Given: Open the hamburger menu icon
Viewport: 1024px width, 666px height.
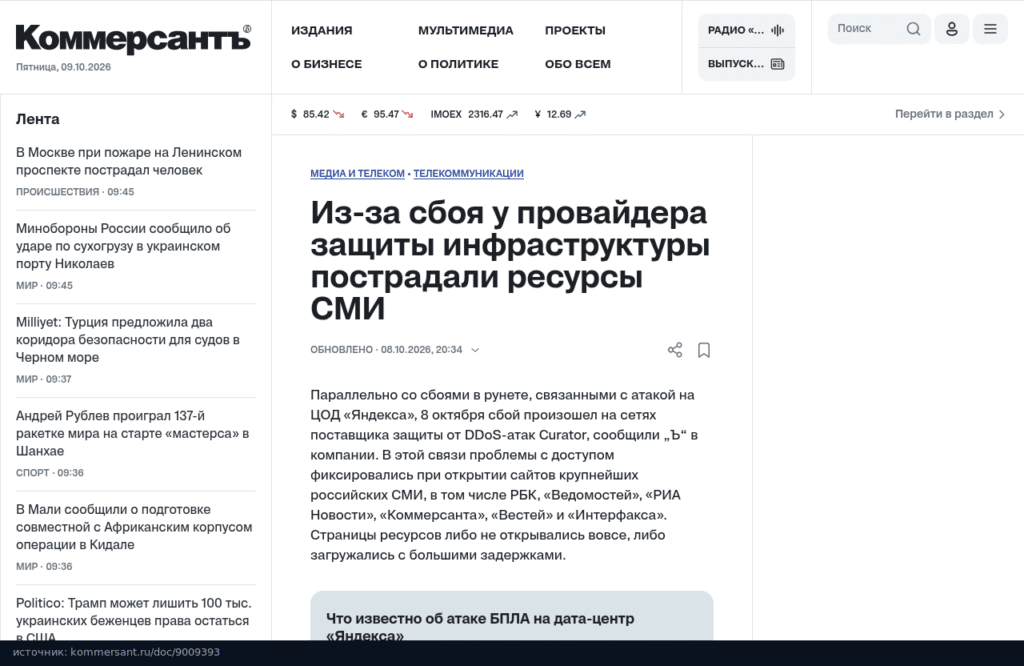Looking at the screenshot, I should 990,29.
